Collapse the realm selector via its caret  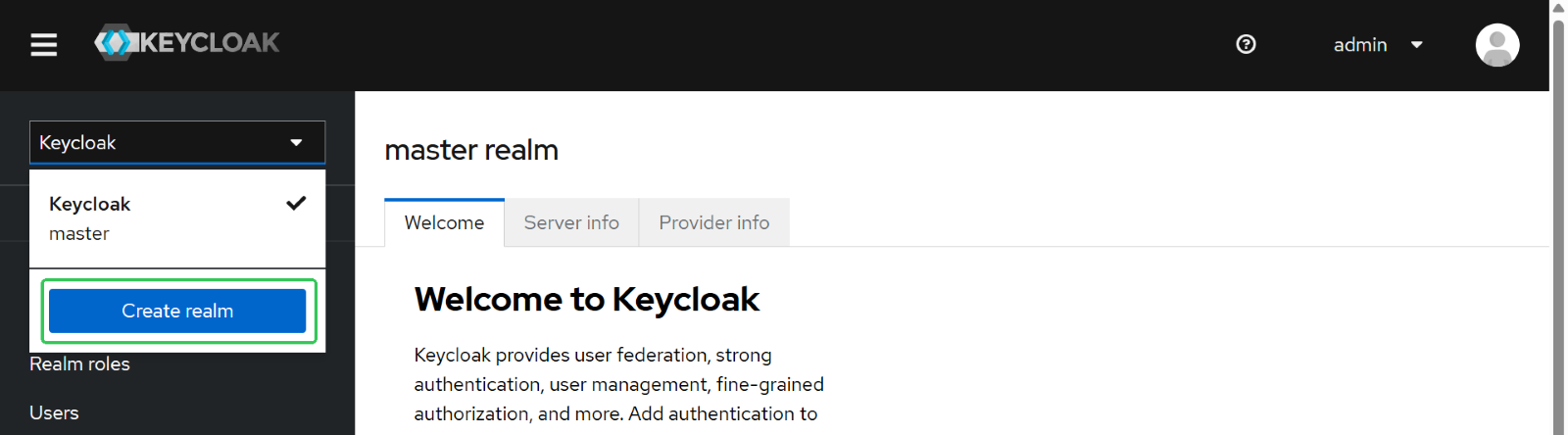[296, 143]
